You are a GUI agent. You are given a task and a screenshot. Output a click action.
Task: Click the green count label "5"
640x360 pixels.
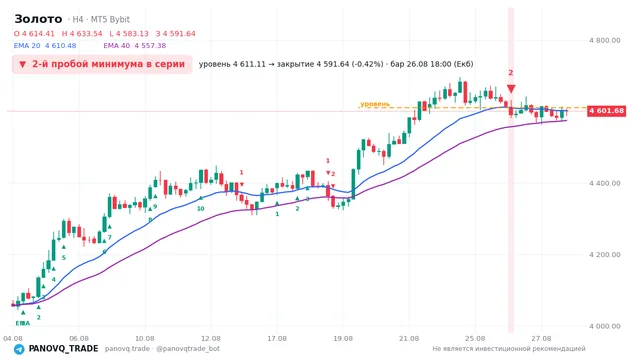click(64, 258)
